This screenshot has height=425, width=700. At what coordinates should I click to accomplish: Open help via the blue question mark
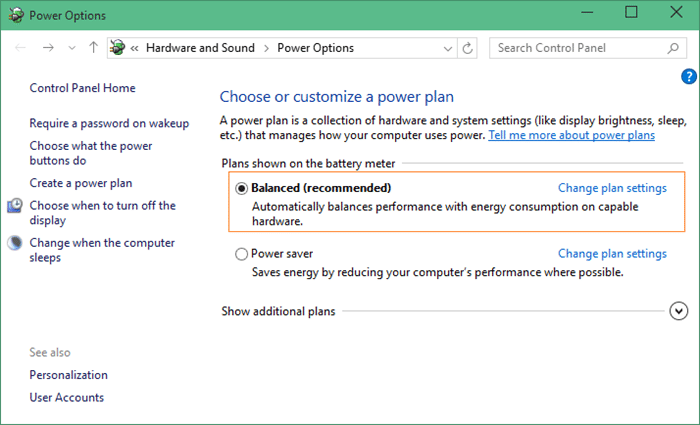(689, 76)
